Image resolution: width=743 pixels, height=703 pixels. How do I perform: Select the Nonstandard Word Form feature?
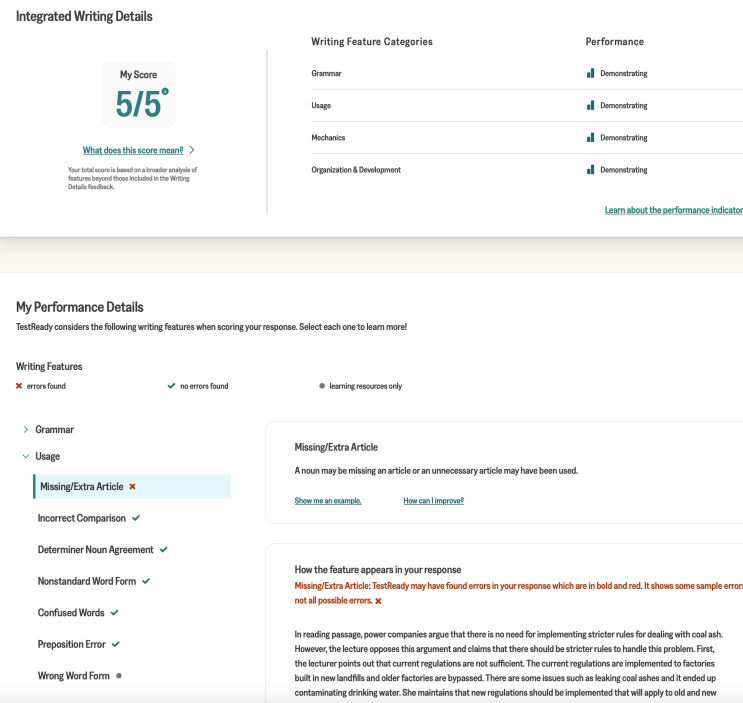[x=87, y=581]
